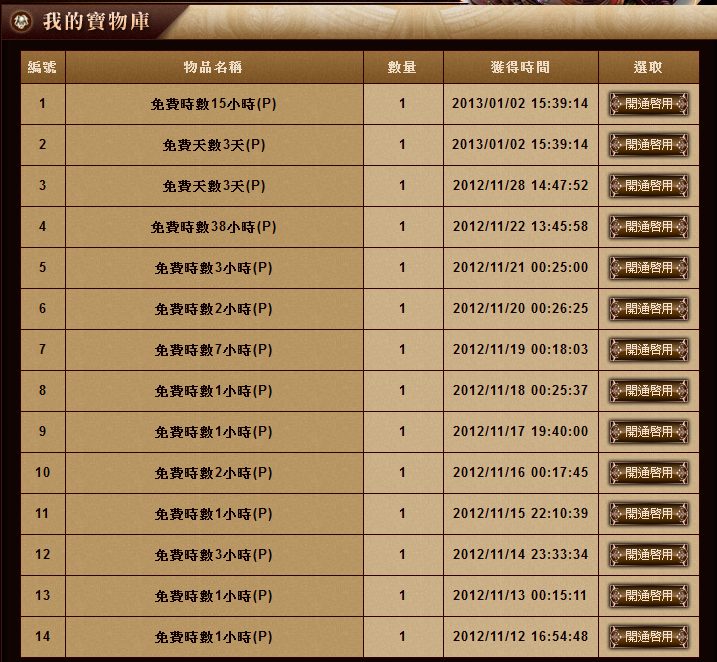Enable row 11 免費時數1小時 item
The width and height of the screenshot is (717, 662).
point(648,513)
